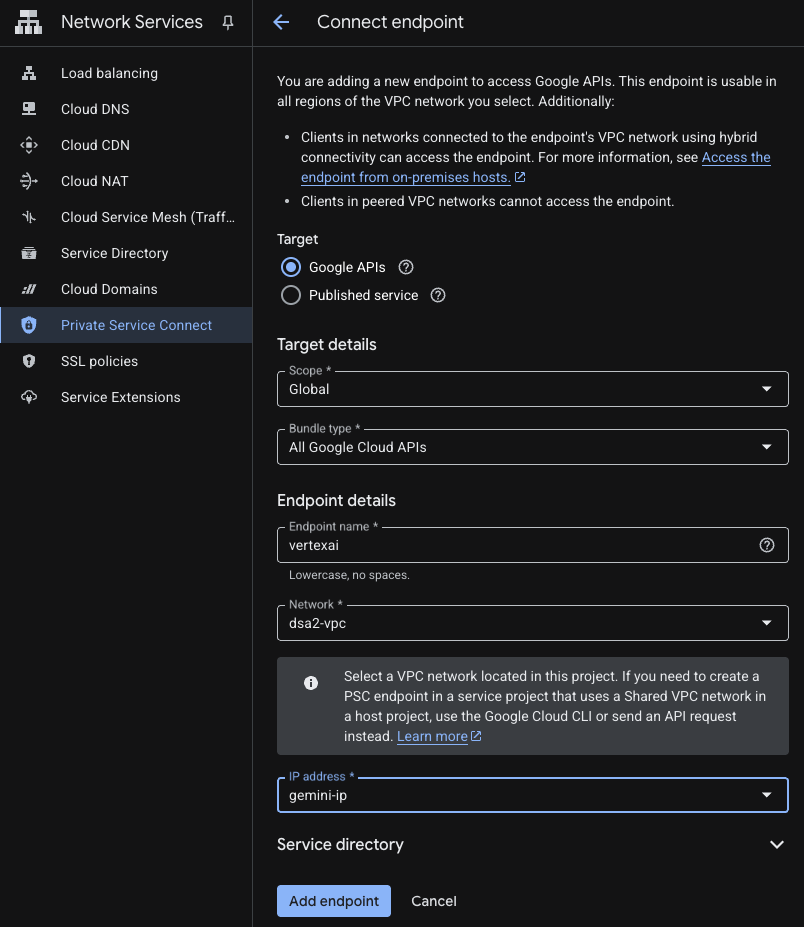Click the Add endpoint button
Viewport: 804px width, 927px height.
pos(334,901)
